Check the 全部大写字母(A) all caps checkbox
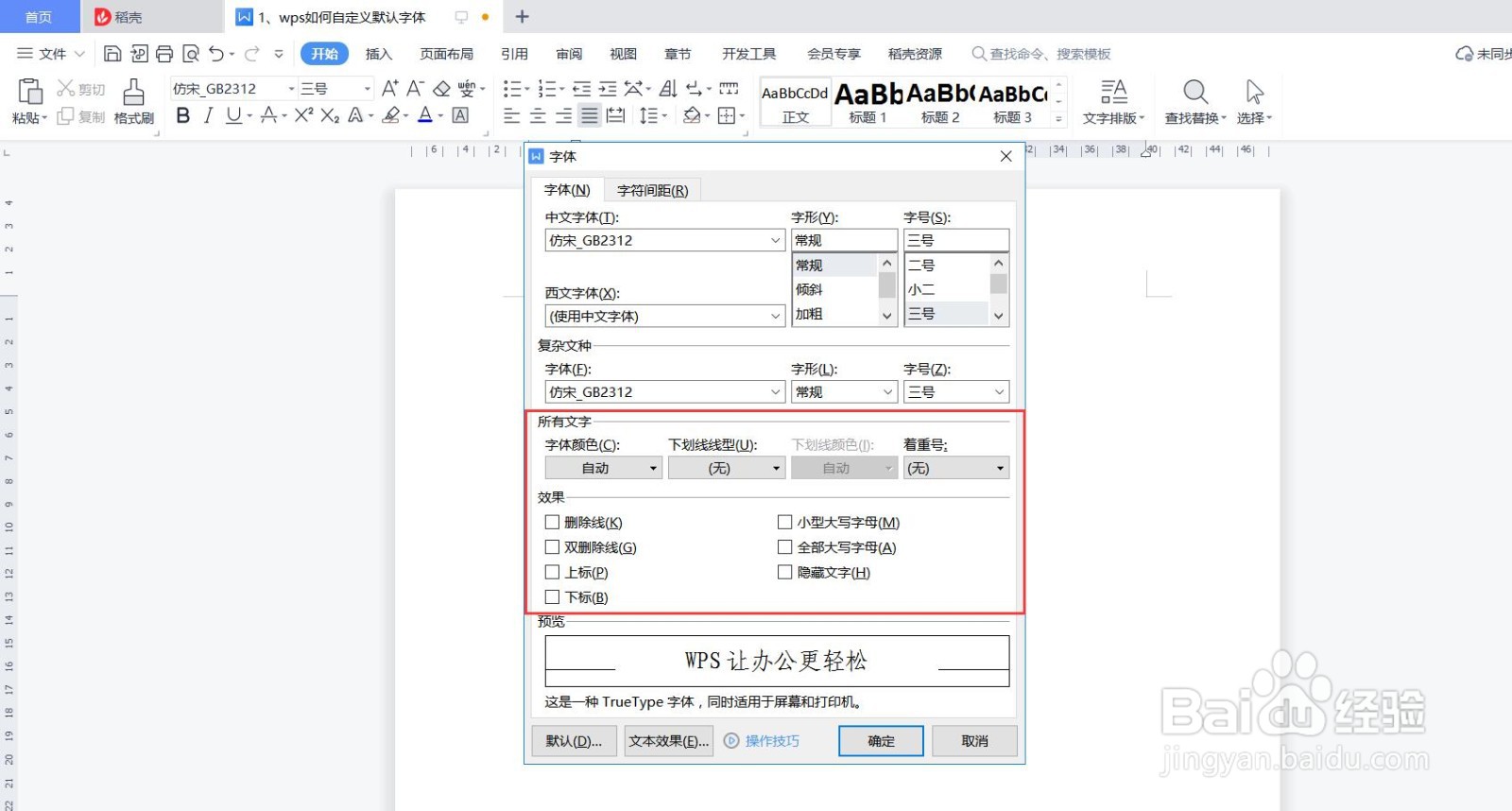1512x811 pixels. click(784, 546)
